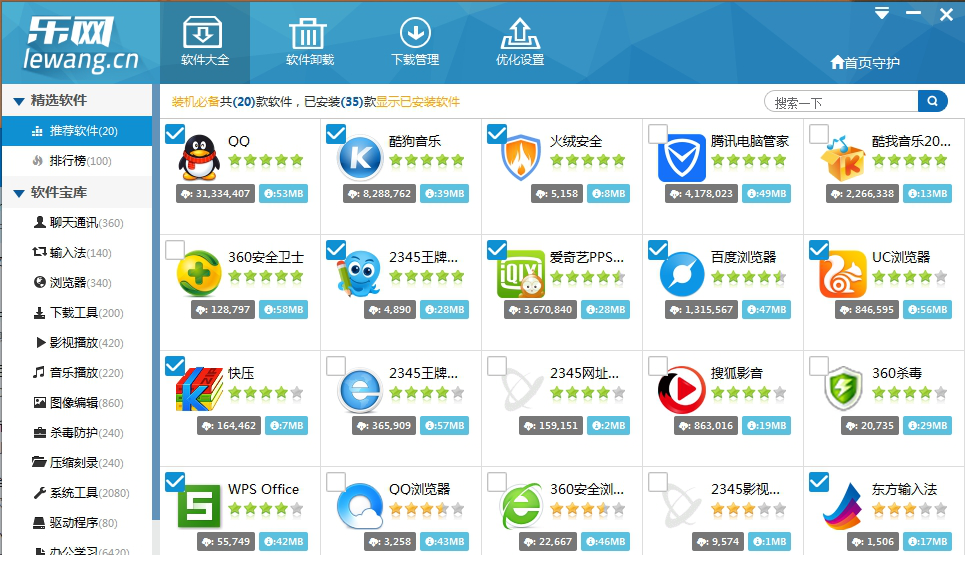Click the 360安全卫士 icon

coord(199,274)
